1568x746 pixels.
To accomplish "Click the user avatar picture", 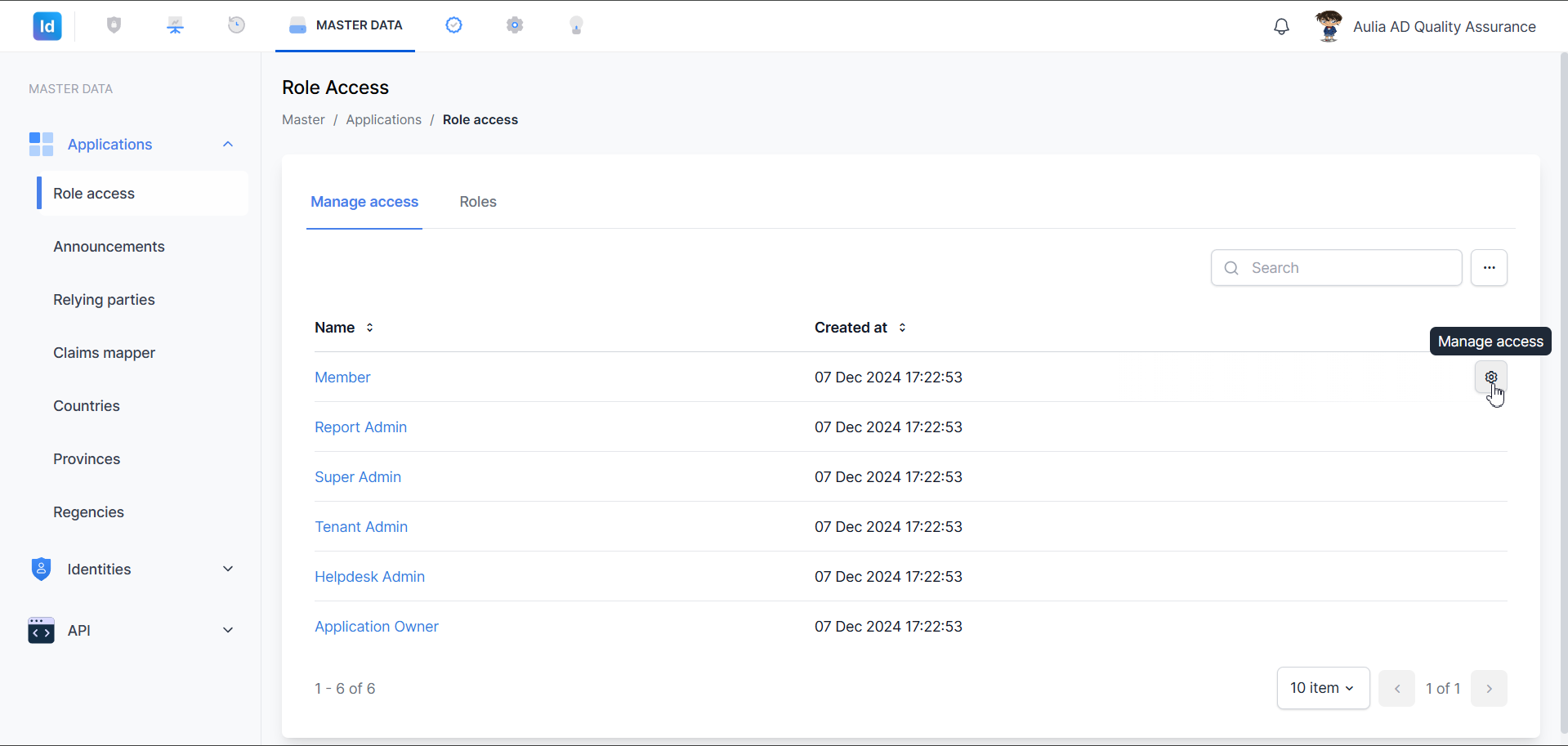I will [1329, 26].
